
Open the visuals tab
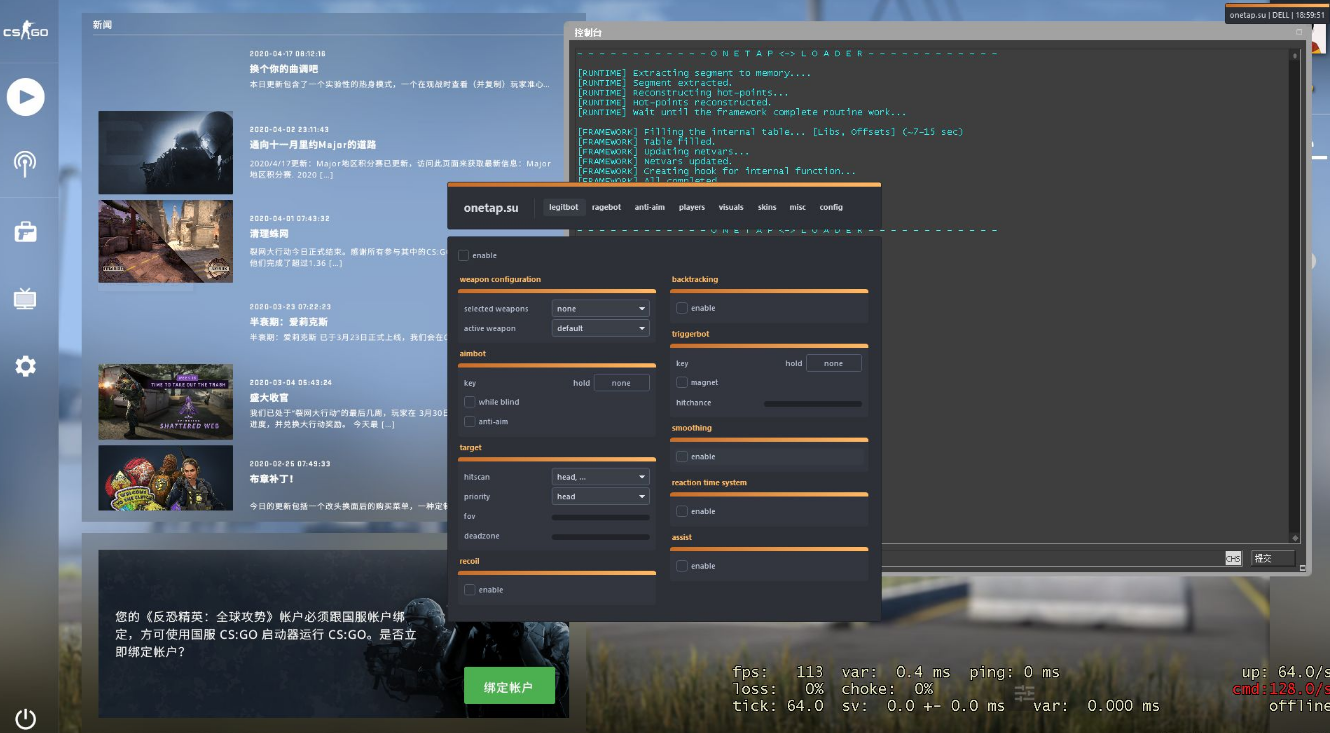[731, 207]
